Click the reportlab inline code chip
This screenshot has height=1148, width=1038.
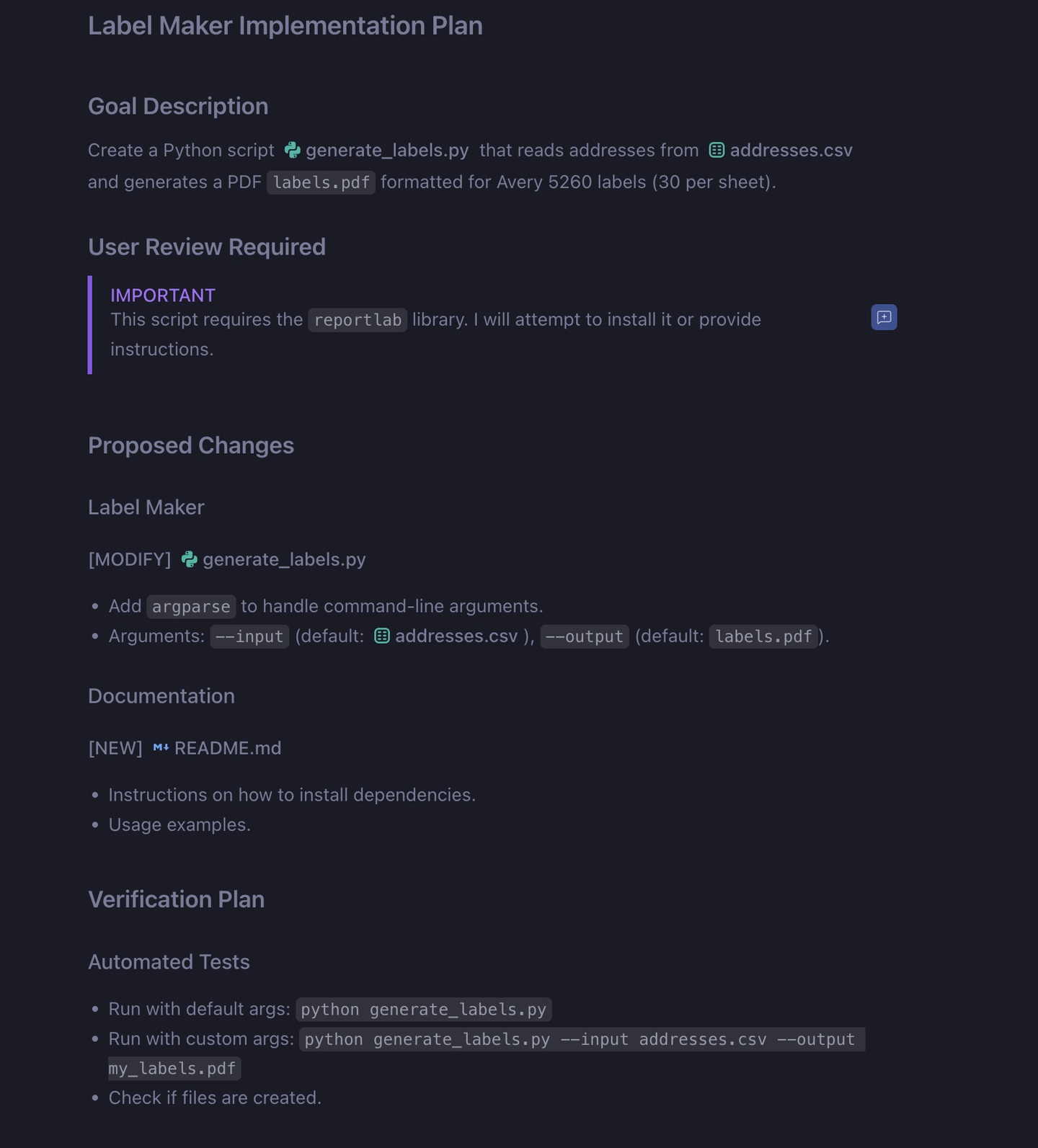[x=358, y=320]
